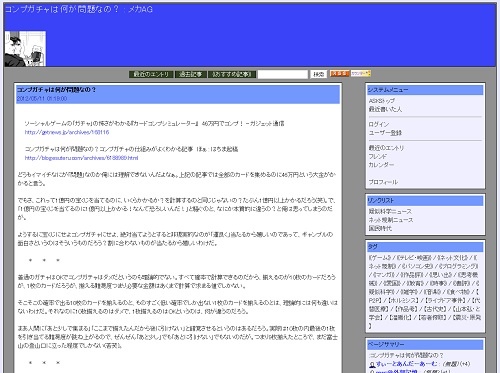Open the テレビ・映画 tag

[x=414, y=258]
